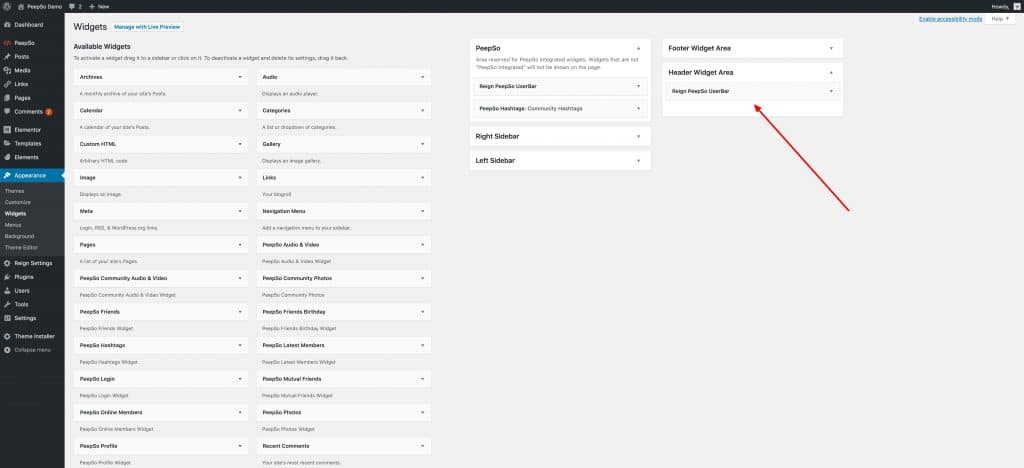
Task: Open the Help tab dropdown
Action: click(1001, 19)
